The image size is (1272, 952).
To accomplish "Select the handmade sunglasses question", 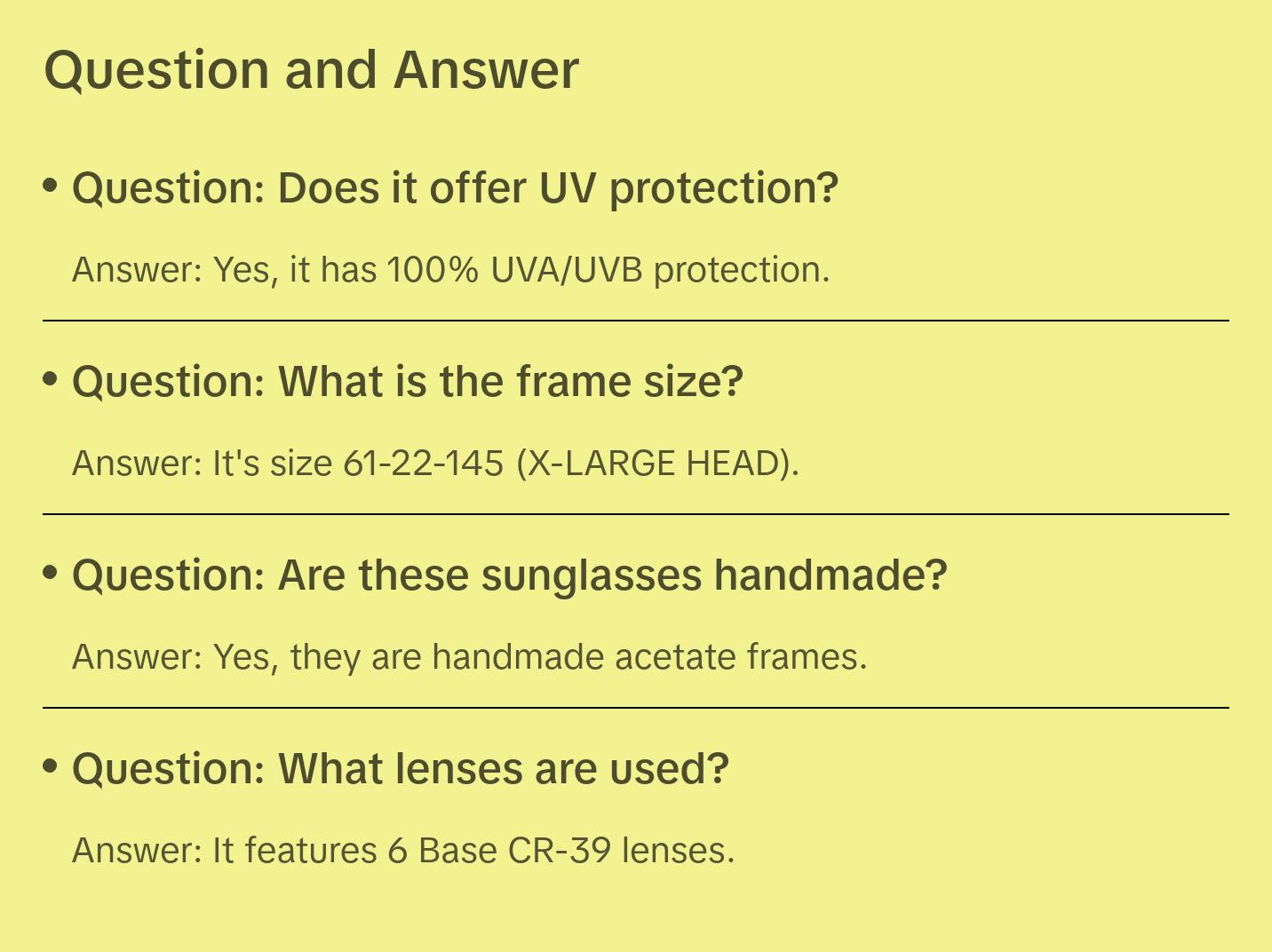I will click(x=510, y=575).
